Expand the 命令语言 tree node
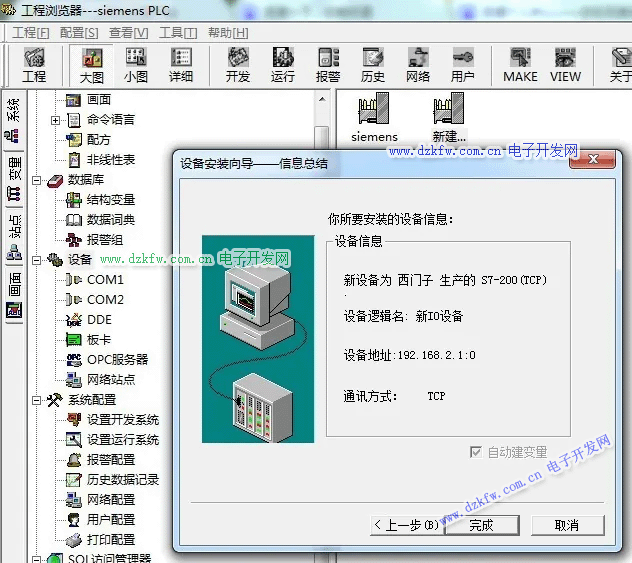This screenshot has height=563, width=632. 56,120
